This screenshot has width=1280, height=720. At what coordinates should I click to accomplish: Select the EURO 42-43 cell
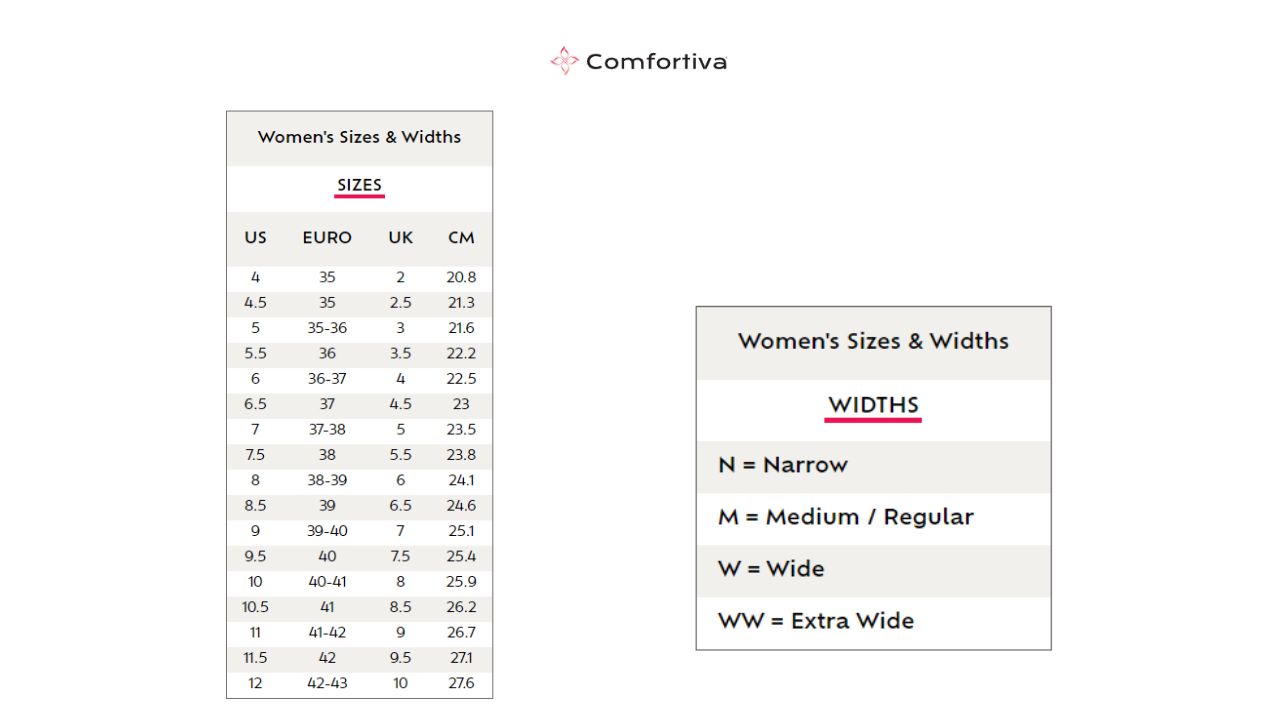pyautogui.click(x=327, y=684)
